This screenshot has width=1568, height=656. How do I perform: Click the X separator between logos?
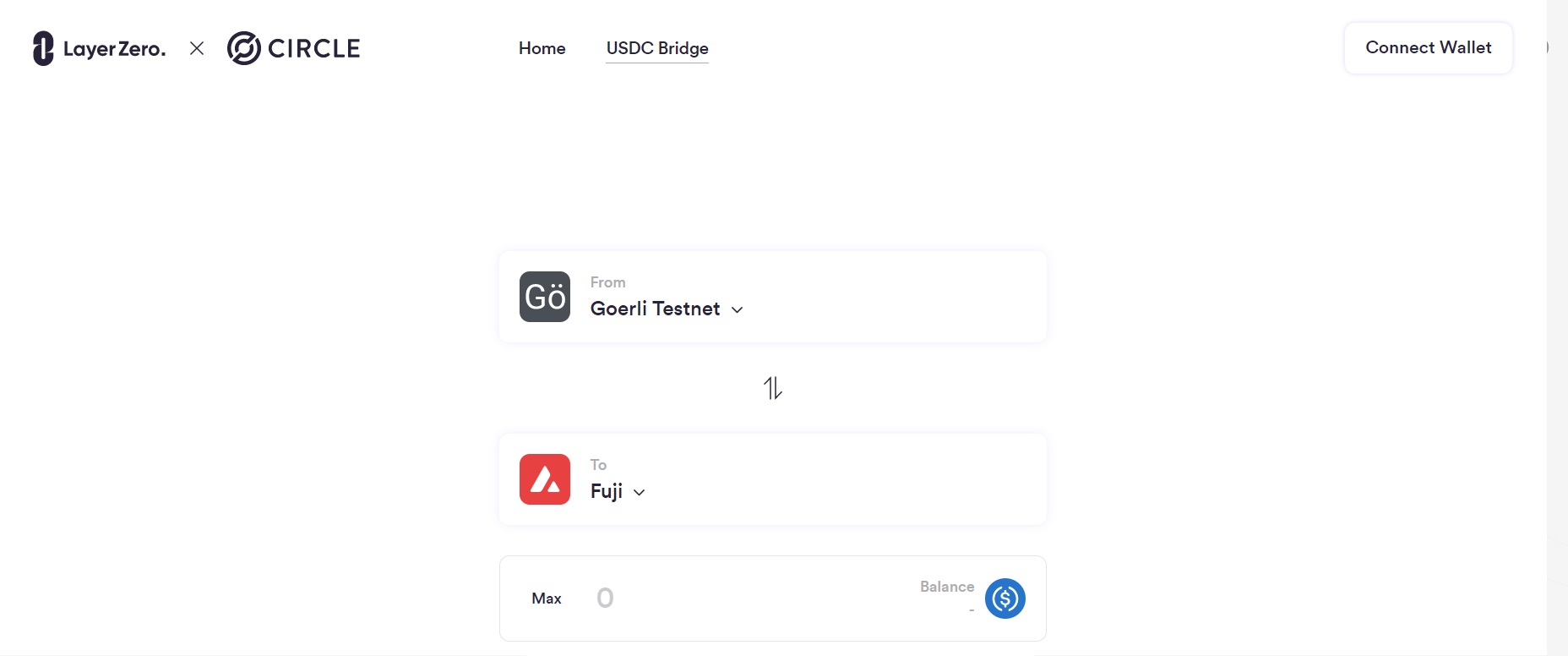click(197, 48)
